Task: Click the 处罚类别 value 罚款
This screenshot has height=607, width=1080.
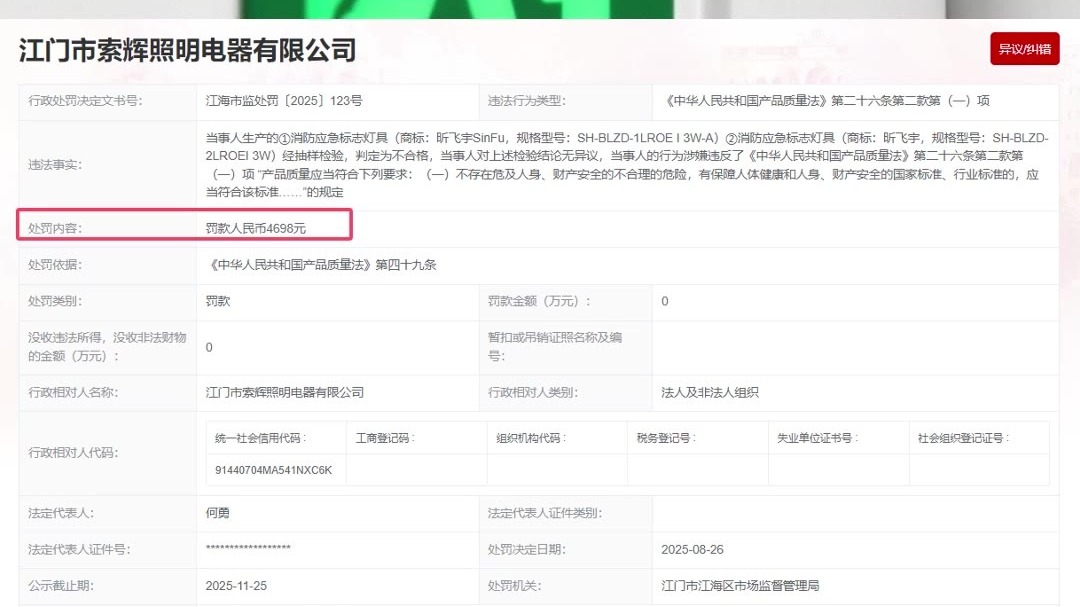Action: [218, 301]
